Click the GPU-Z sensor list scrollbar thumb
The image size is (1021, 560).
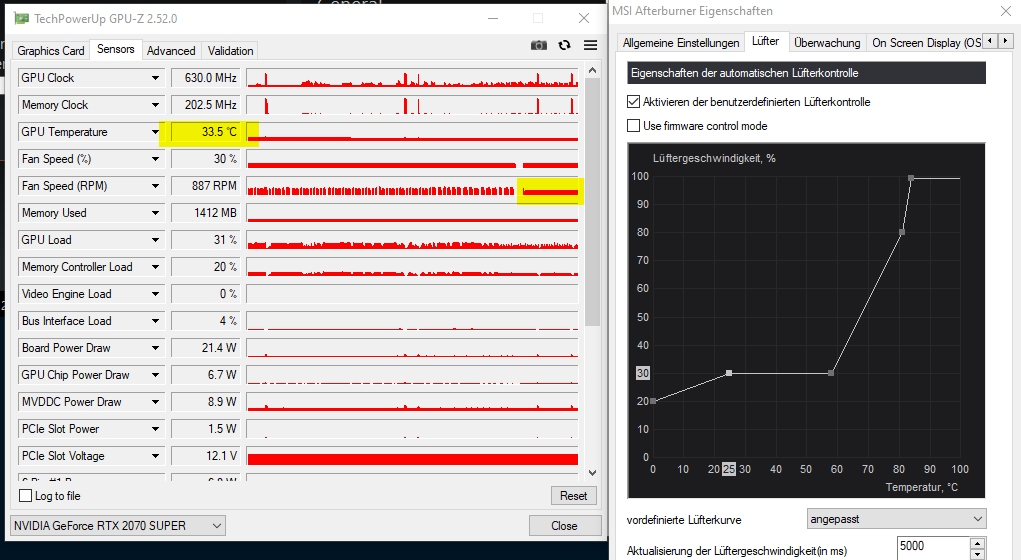click(592, 202)
